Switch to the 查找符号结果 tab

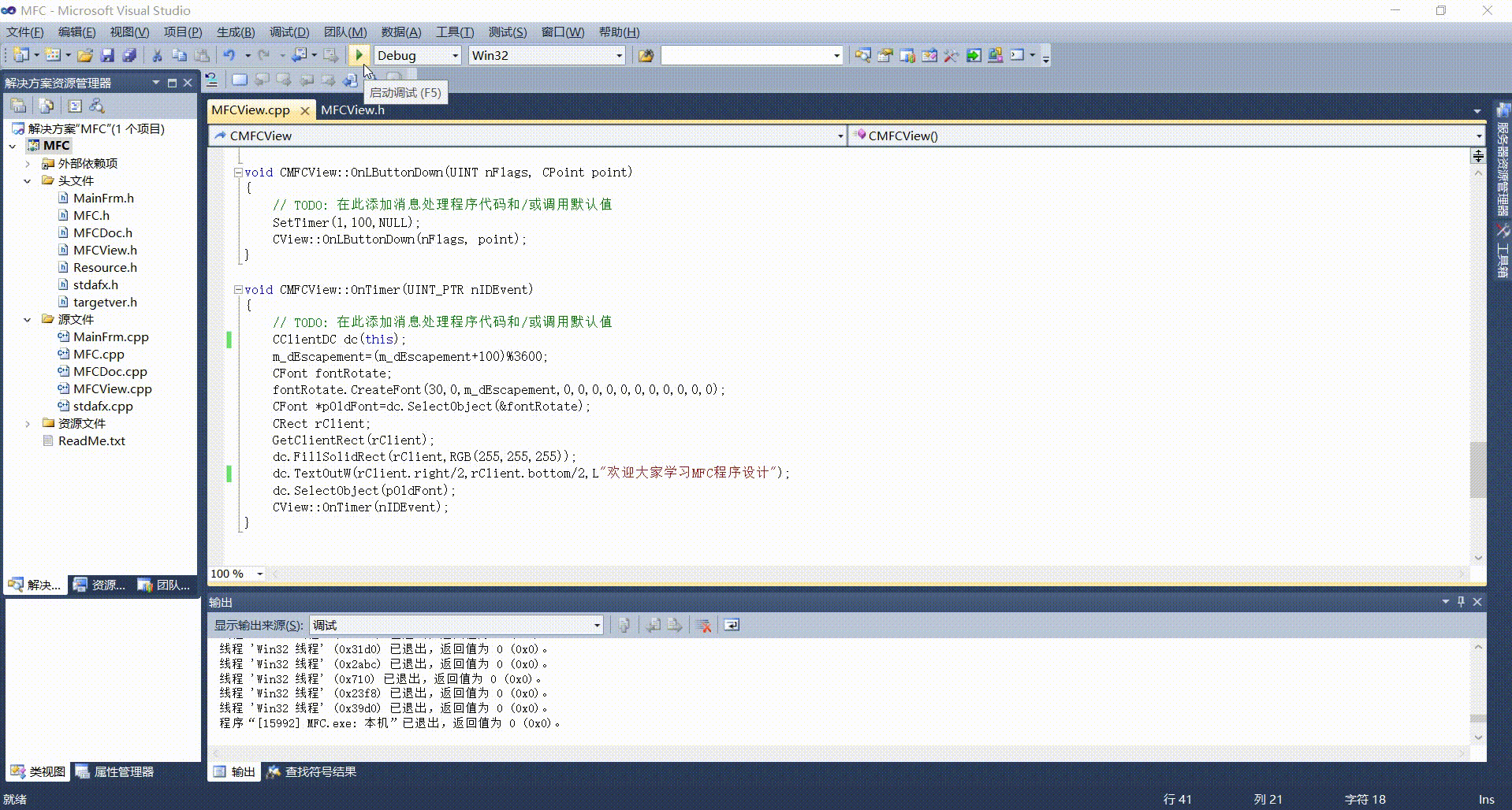tap(312, 771)
